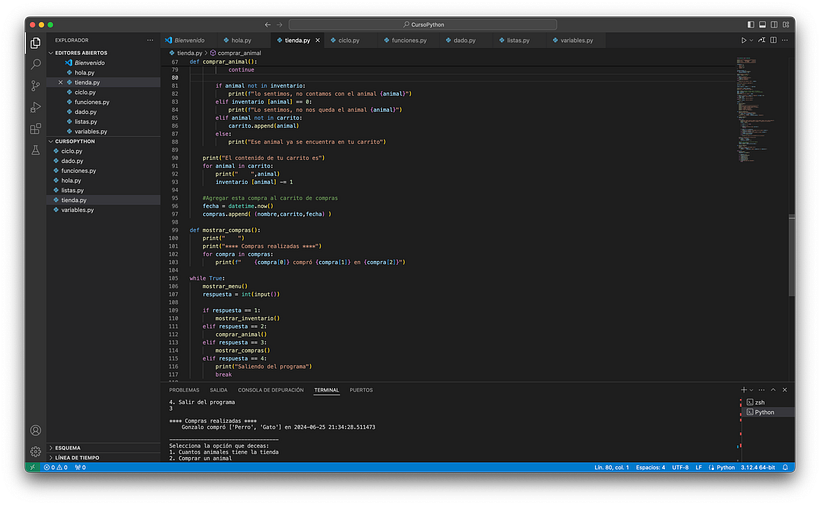Toggle the bottom panel visibility
This screenshot has width=820, height=505.
762,25
